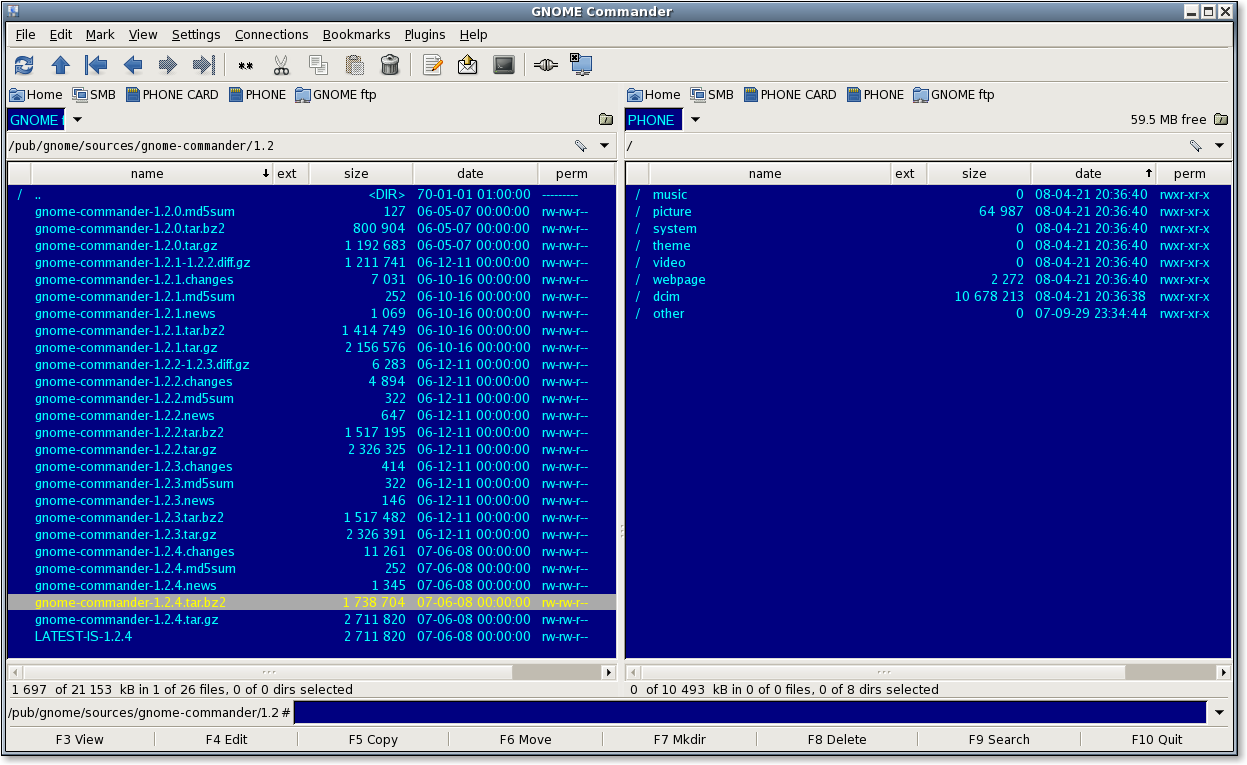Select gnome-commander-1.2.4.tar.gz file
This screenshot has height=765, width=1247.
tap(312, 620)
